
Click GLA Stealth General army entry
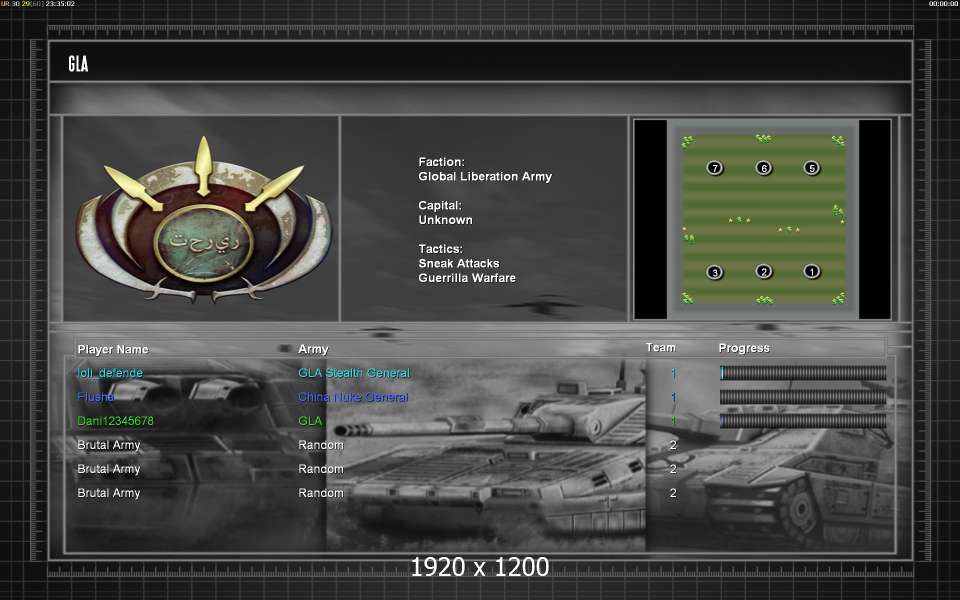(354, 373)
